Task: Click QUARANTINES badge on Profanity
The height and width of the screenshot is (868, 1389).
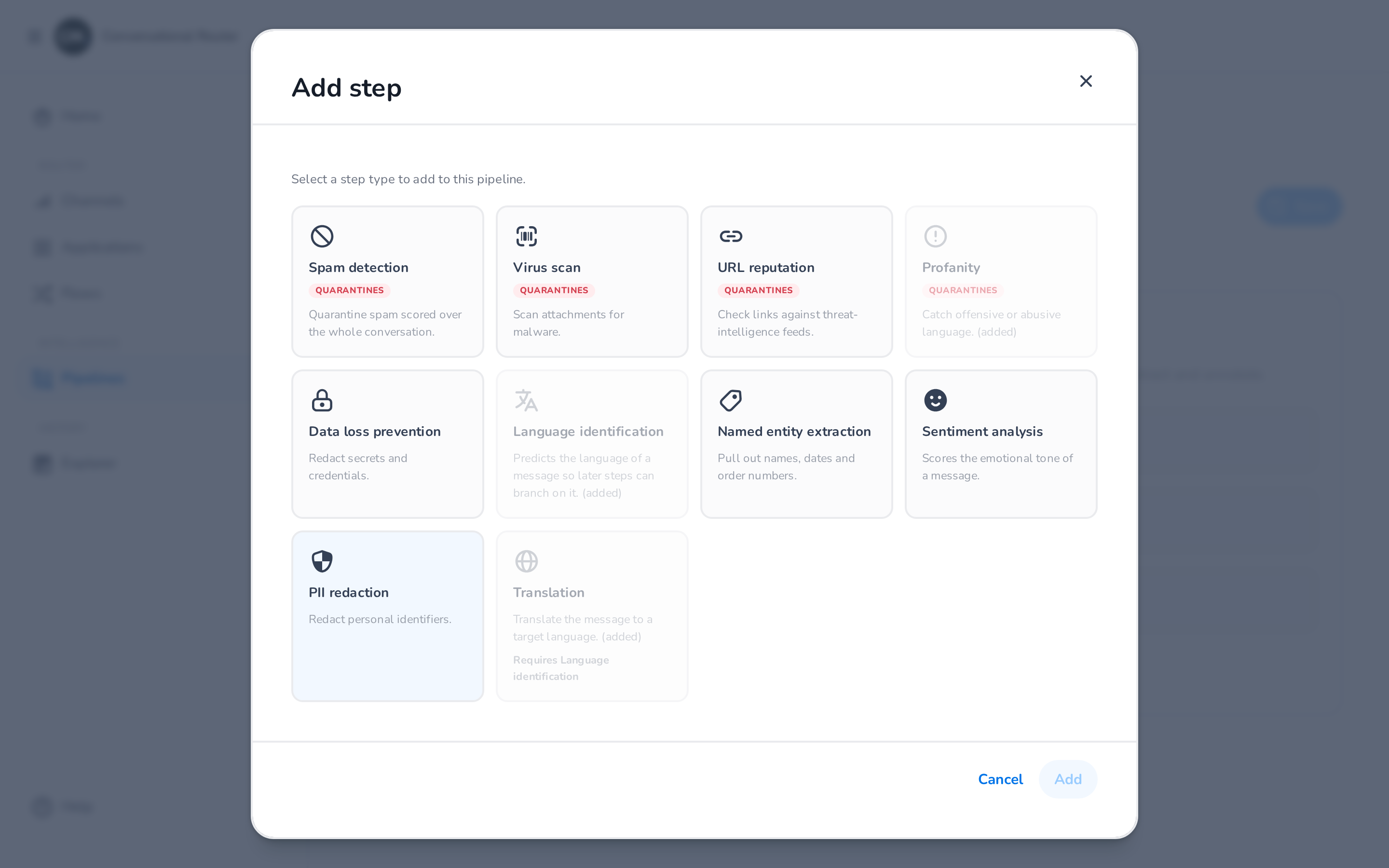Action: 963,290
